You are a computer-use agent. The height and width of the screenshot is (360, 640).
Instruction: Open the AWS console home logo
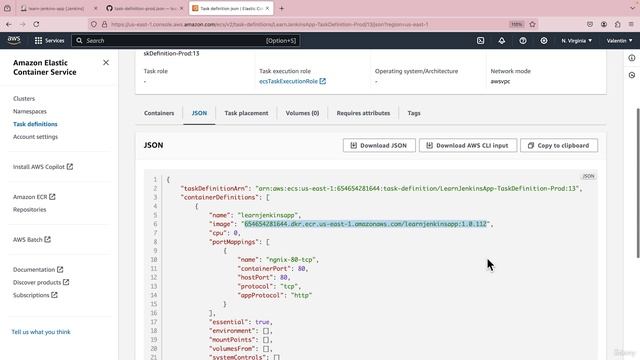(x=14, y=40)
